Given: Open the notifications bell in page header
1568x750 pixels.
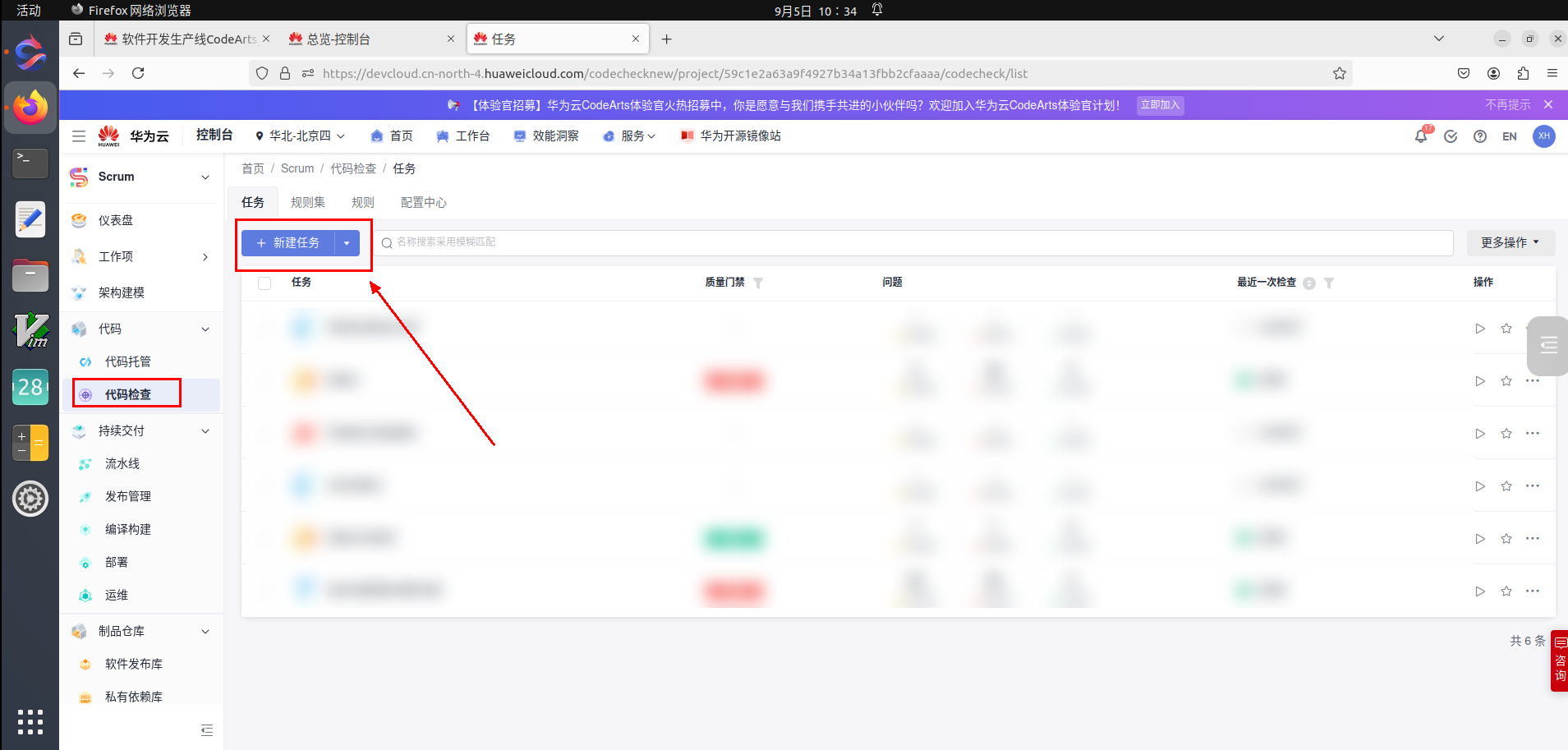Looking at the screenshot, I should tap(1421, 136).
